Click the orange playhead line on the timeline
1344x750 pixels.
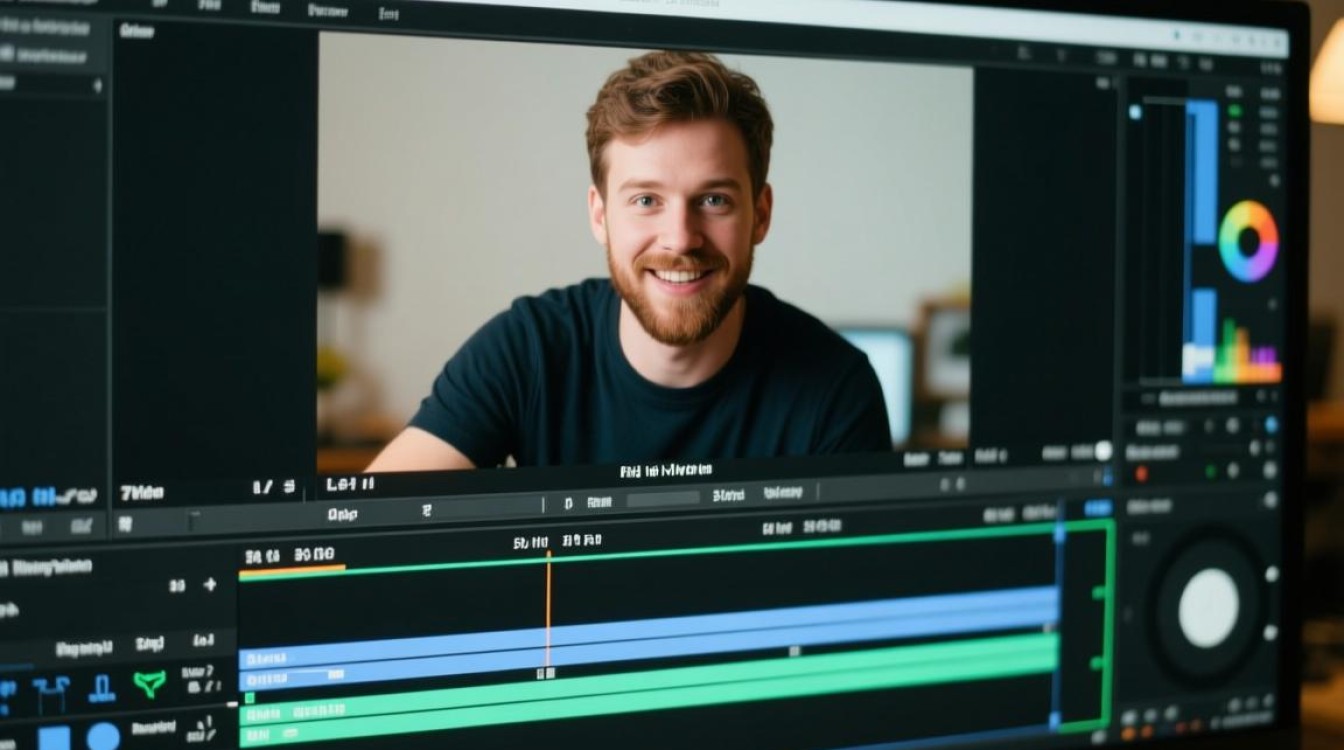pos(548,608)
